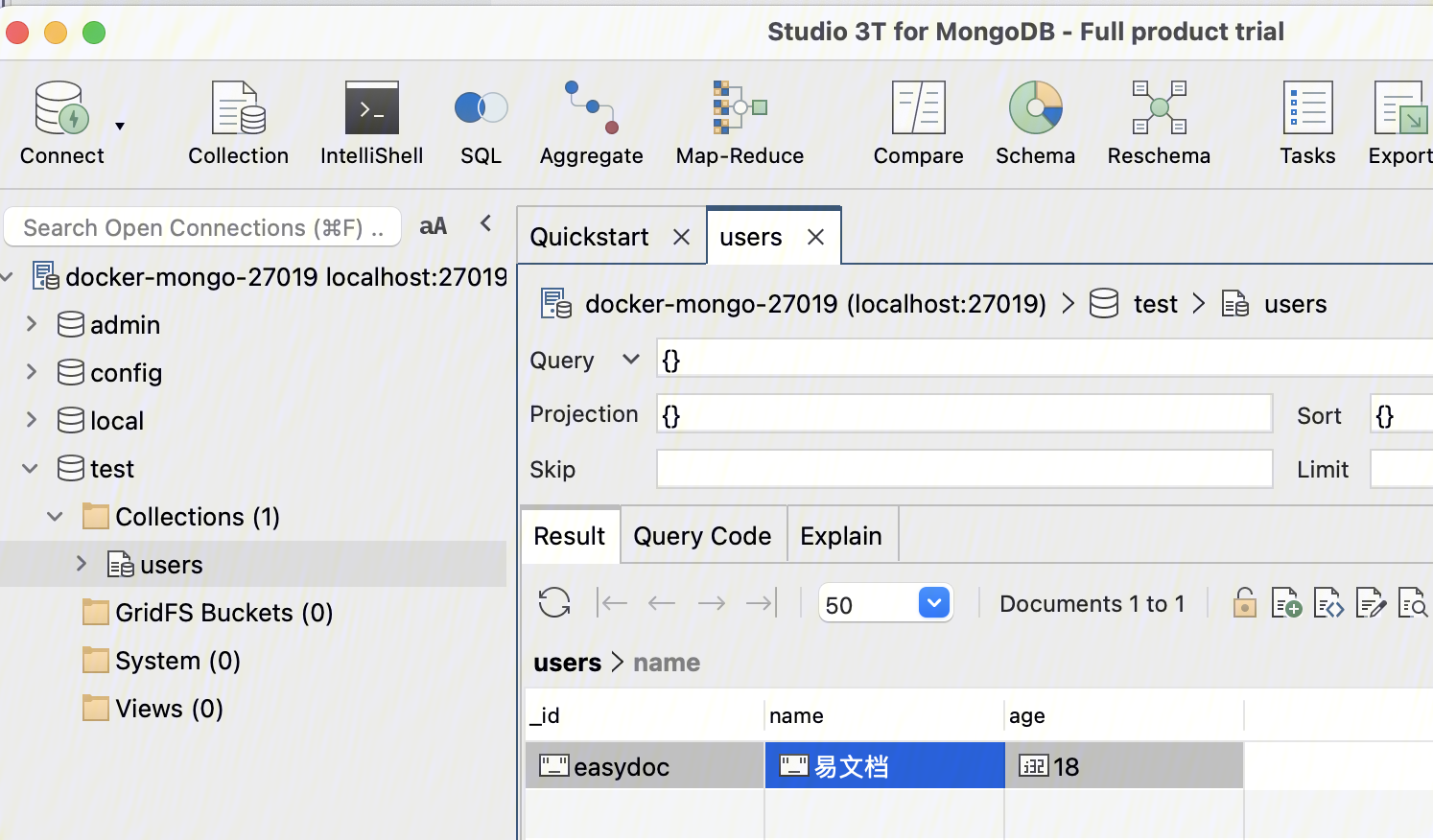
Task: Switch to the Explain tab
Action: [841, 536]
